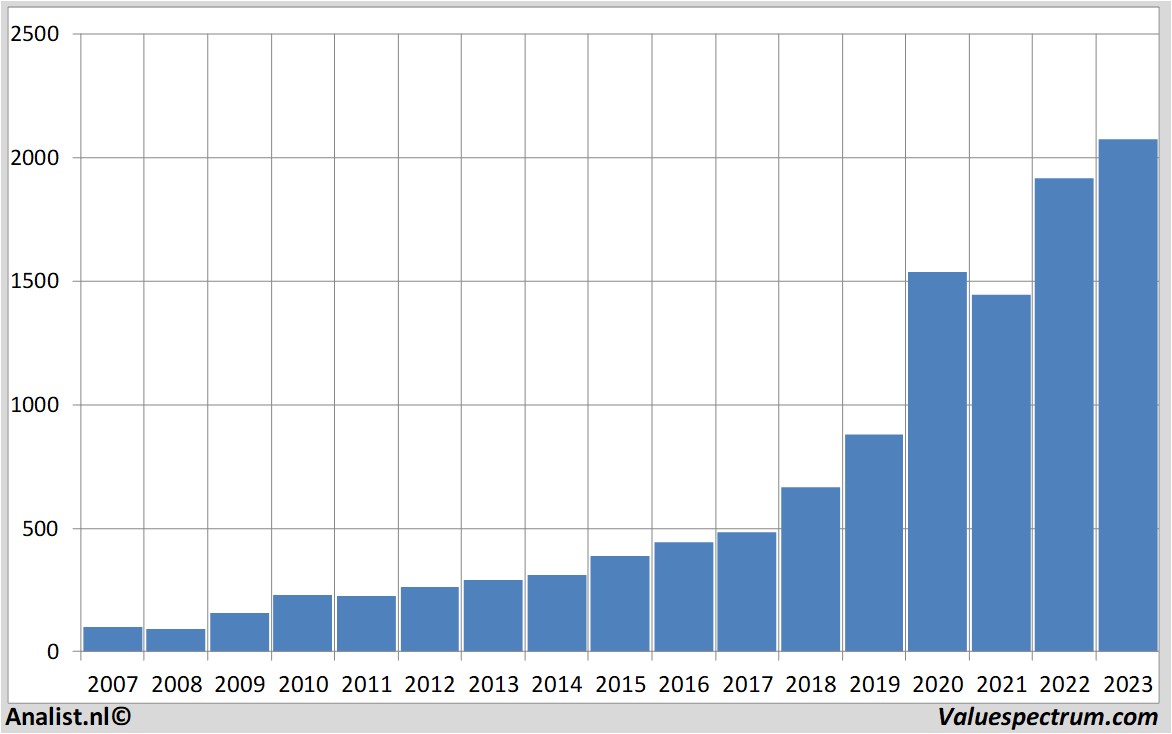The image size is (1172, 734).
Task: Click the 2008 bar
Action: [x=175, y=641]
